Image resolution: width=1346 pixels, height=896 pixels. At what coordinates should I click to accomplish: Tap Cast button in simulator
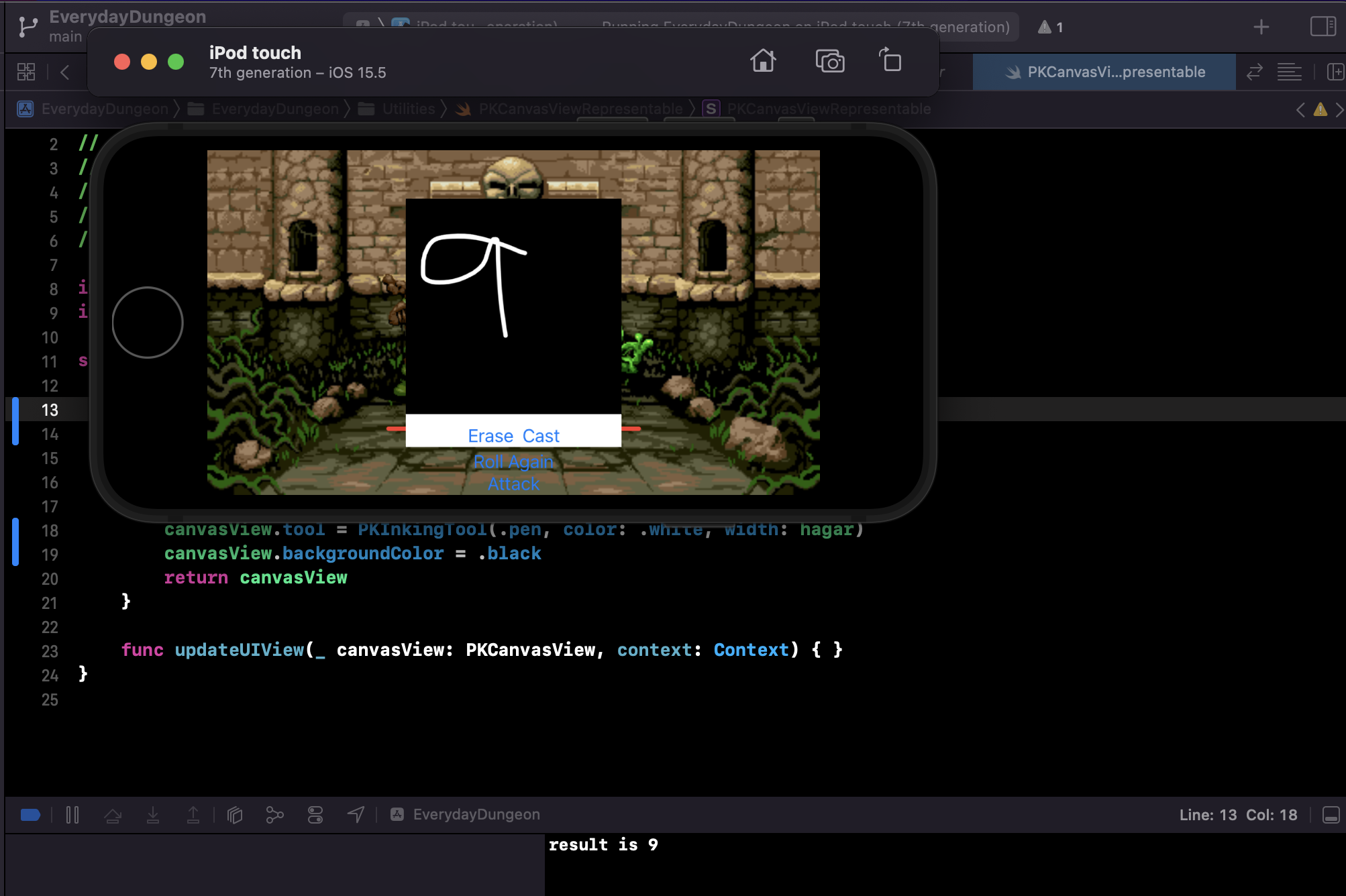541,436
